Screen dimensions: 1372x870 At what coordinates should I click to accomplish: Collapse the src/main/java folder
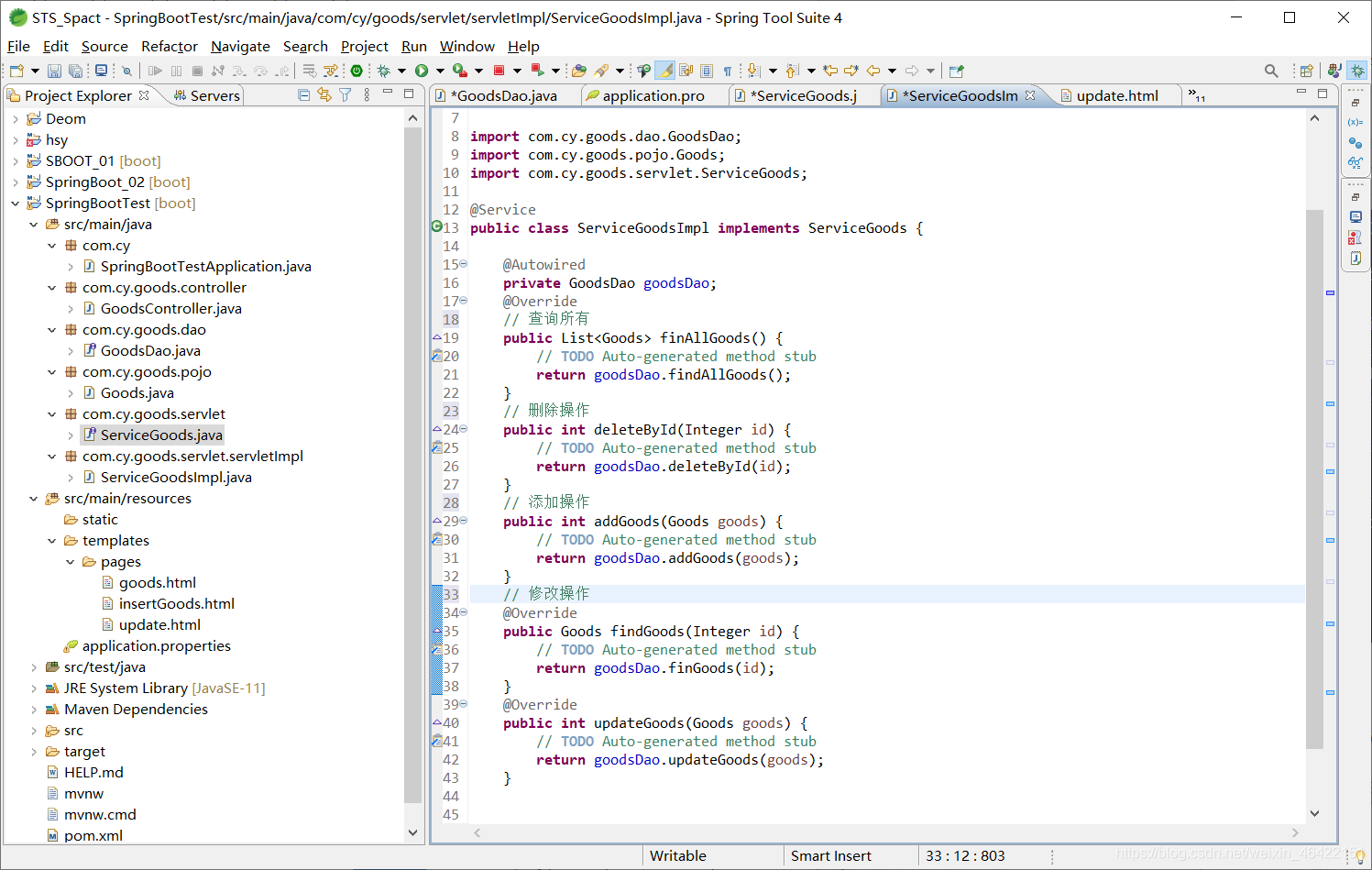pos(34,225)
